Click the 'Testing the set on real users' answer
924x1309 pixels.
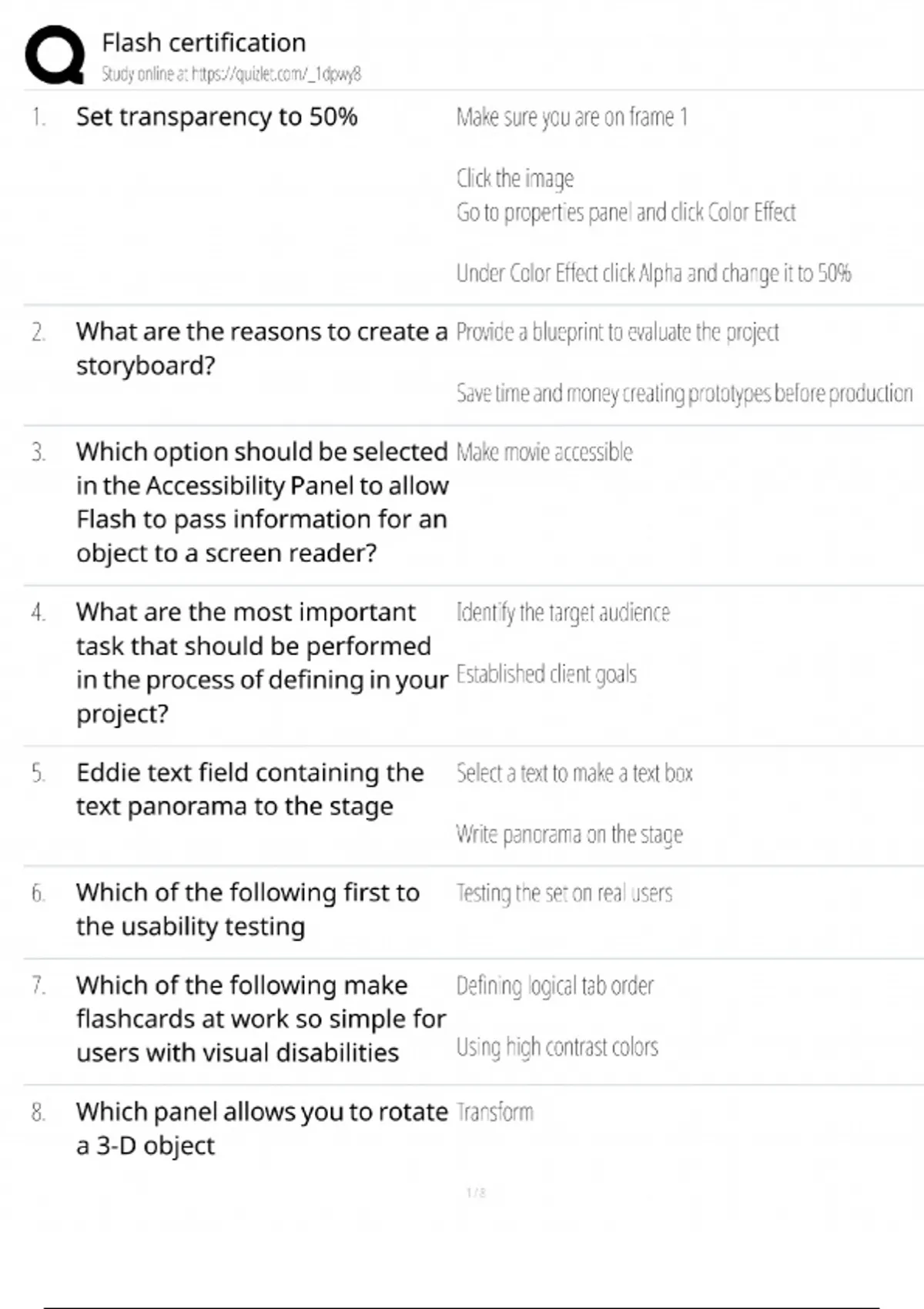pos(564,893)
